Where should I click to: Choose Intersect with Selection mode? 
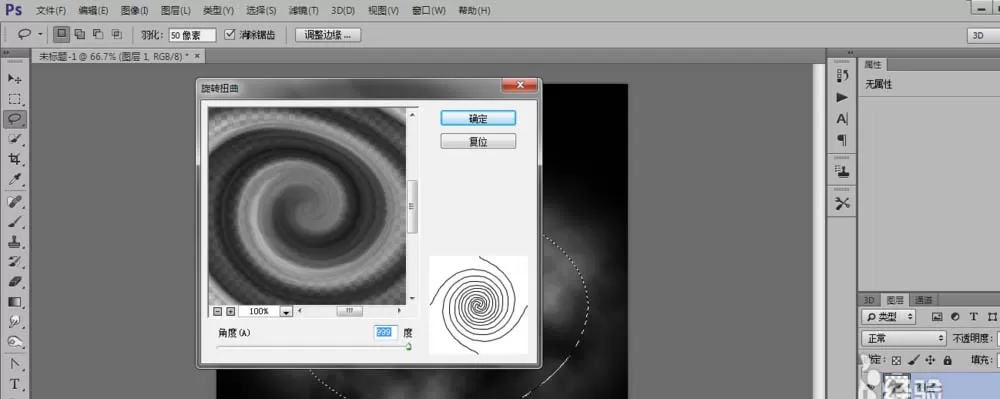(117, 34)
